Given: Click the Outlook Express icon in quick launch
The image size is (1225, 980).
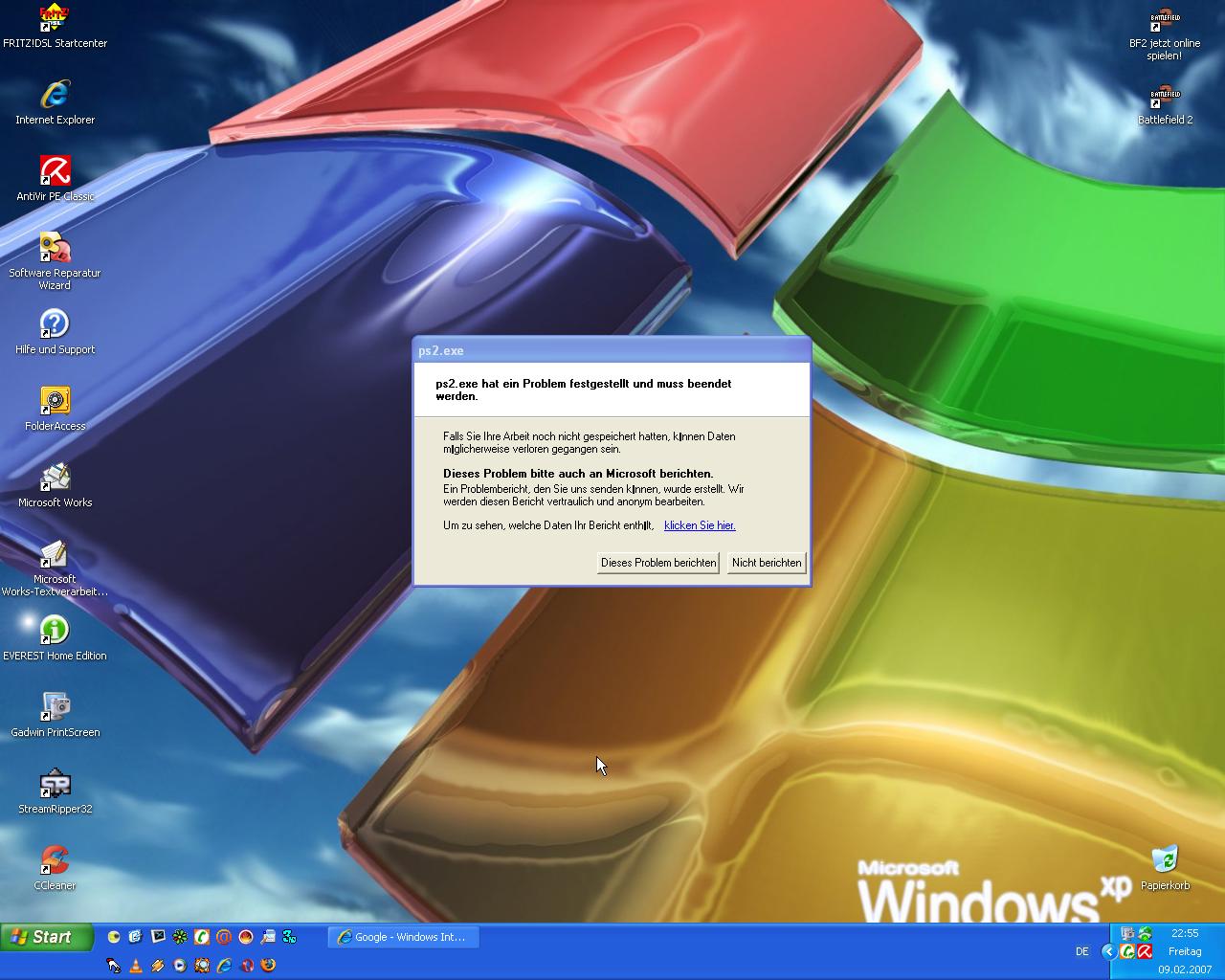Looking at the screenshot, I should click(135, 936).
